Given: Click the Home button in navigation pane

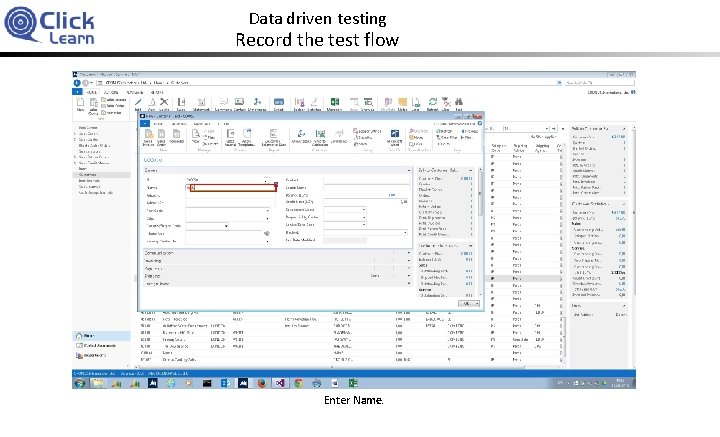Looking at the screenshot, I should (x=90, y=336).
